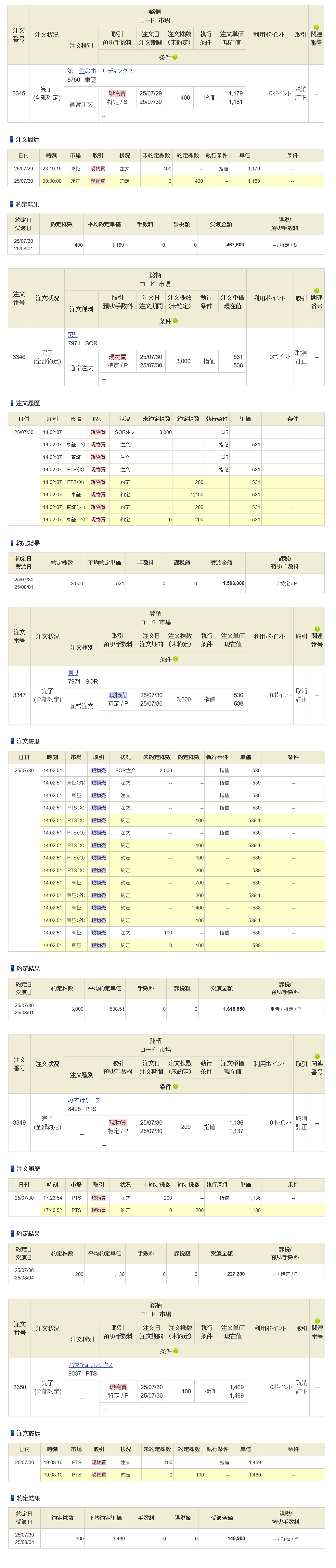Click the 現物買 label in order 3349 summary
The width and height of the screenshot is (336, 1568).
(x=118, y=1122)
